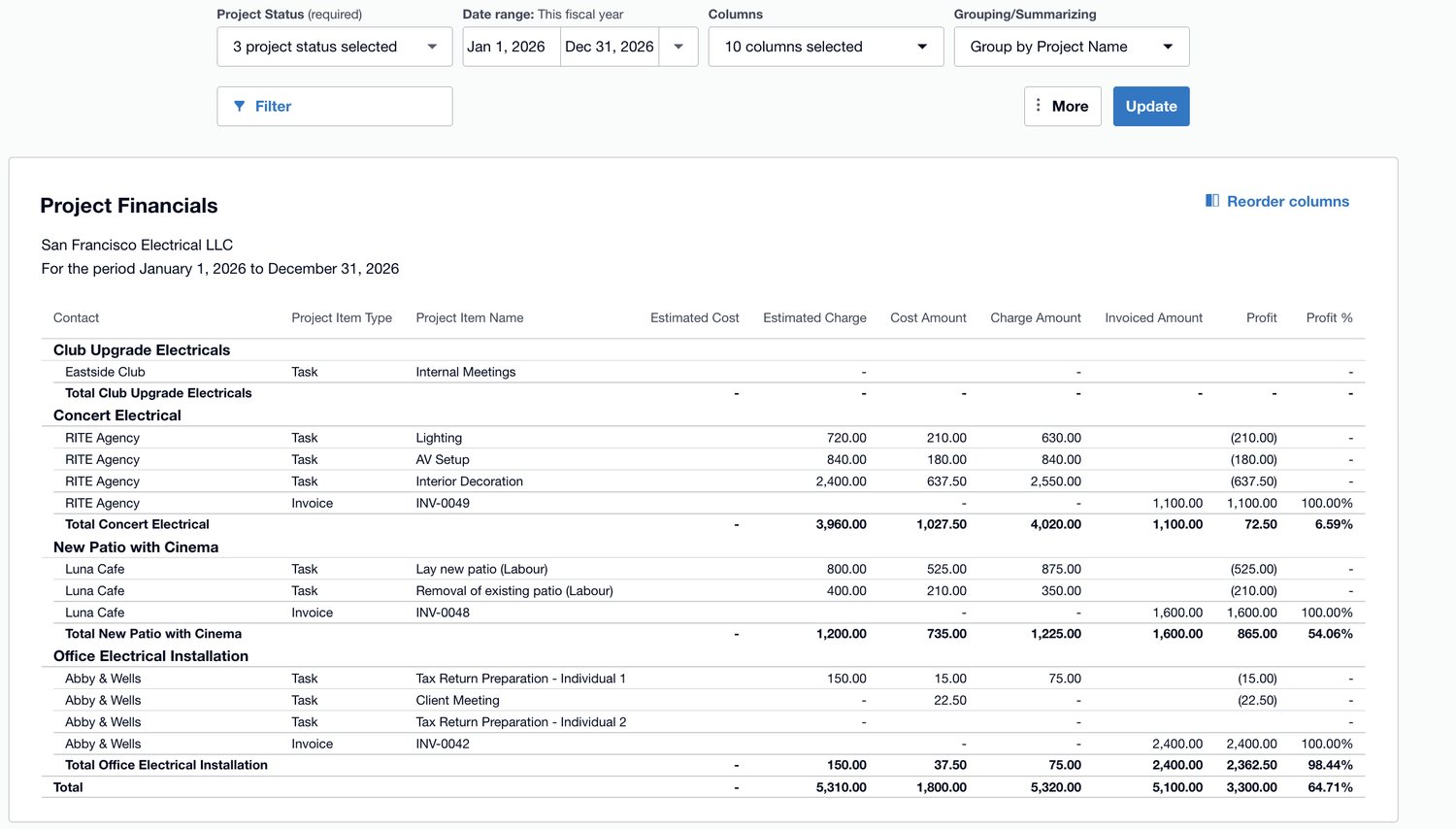Open the Group by Project Name dropdown

1072,47
